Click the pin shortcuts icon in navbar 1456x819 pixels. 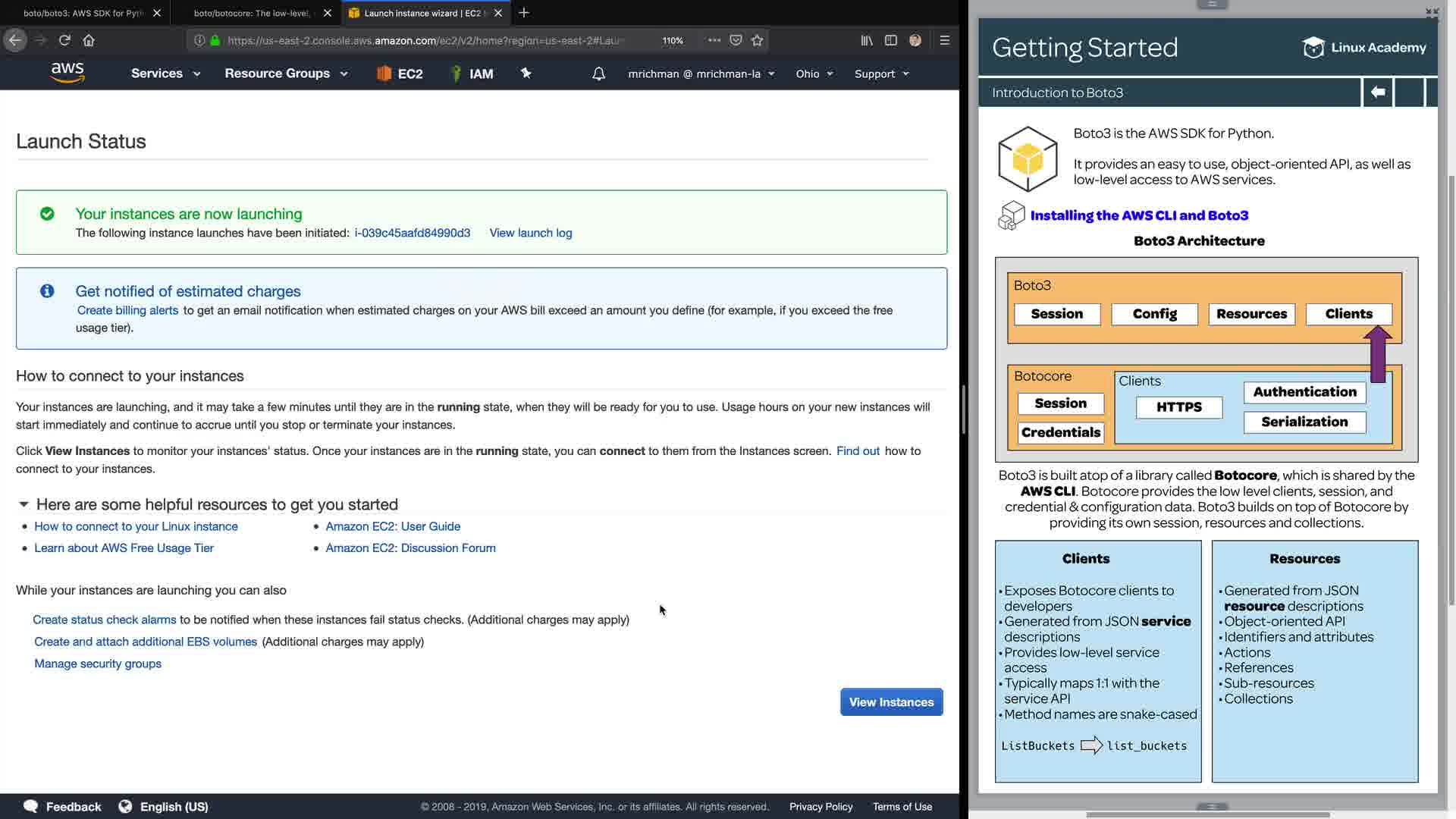click(526, 74)
